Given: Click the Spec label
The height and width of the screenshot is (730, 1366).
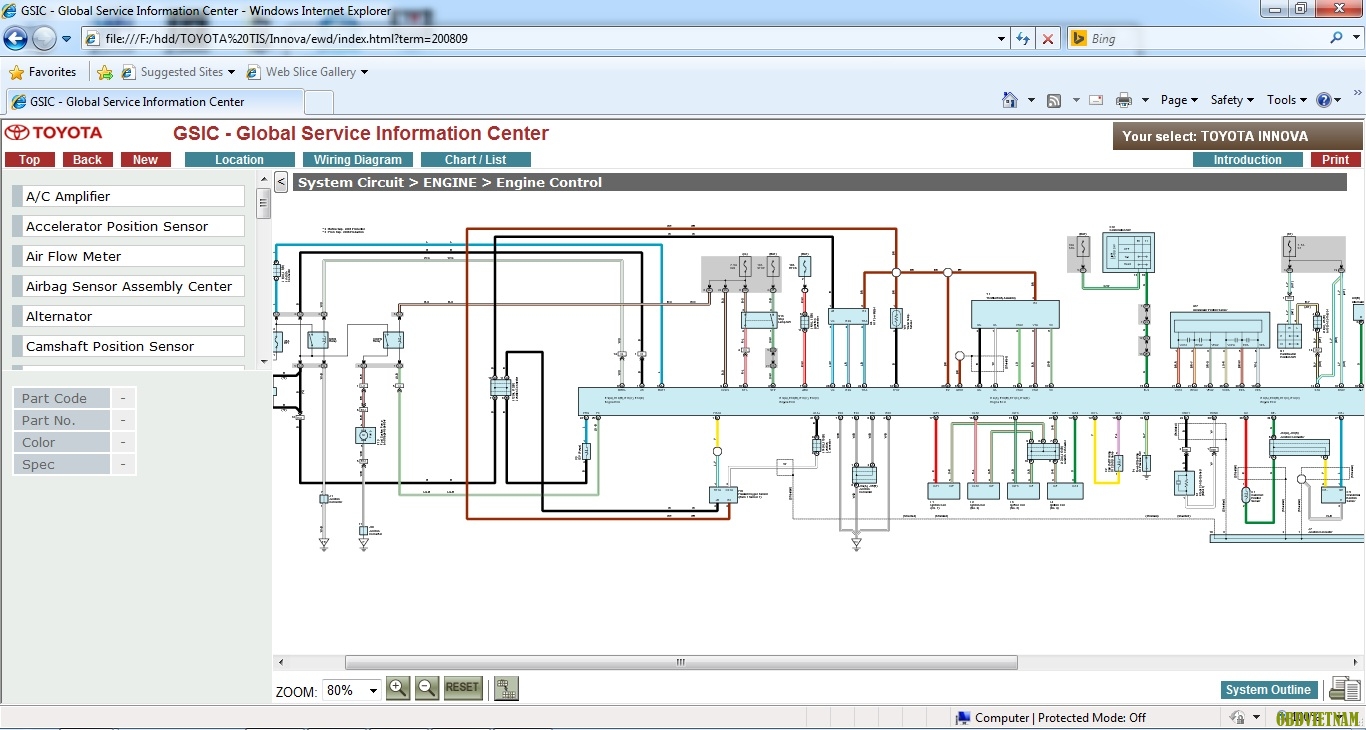Looking at the screenshot, I should [61, 464].
